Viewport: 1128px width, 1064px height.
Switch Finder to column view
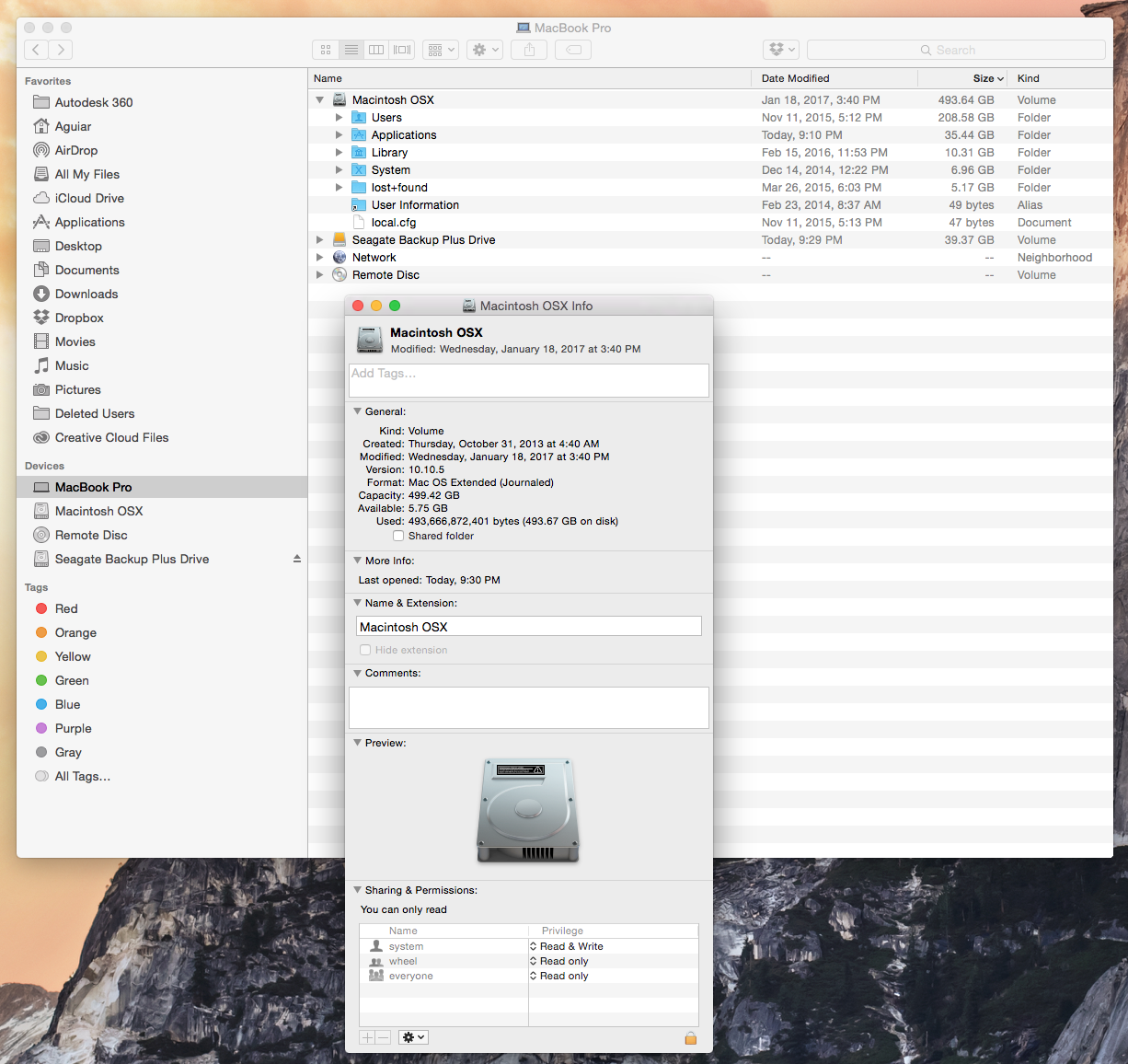coord(376,50)
